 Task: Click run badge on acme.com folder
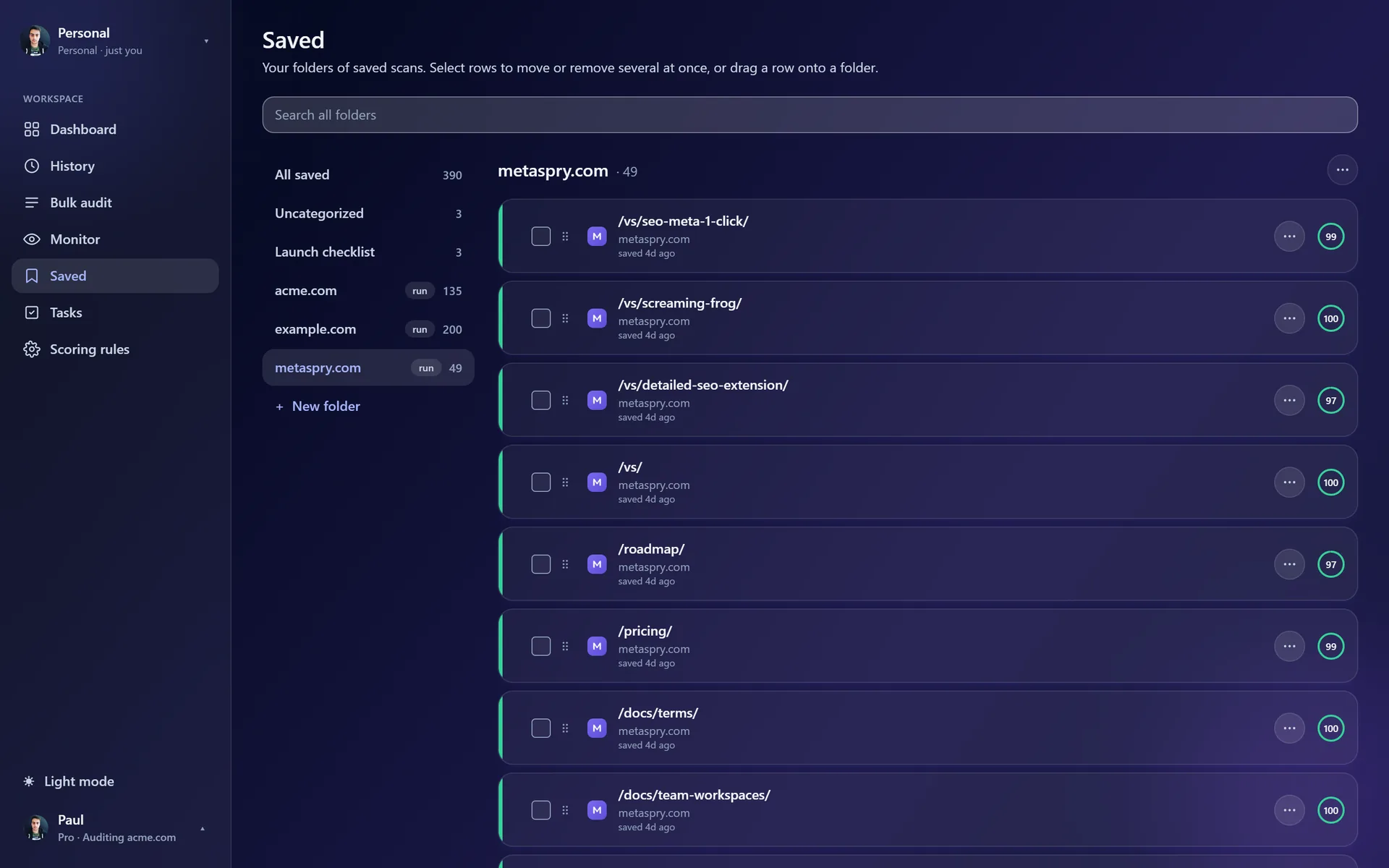420,291
